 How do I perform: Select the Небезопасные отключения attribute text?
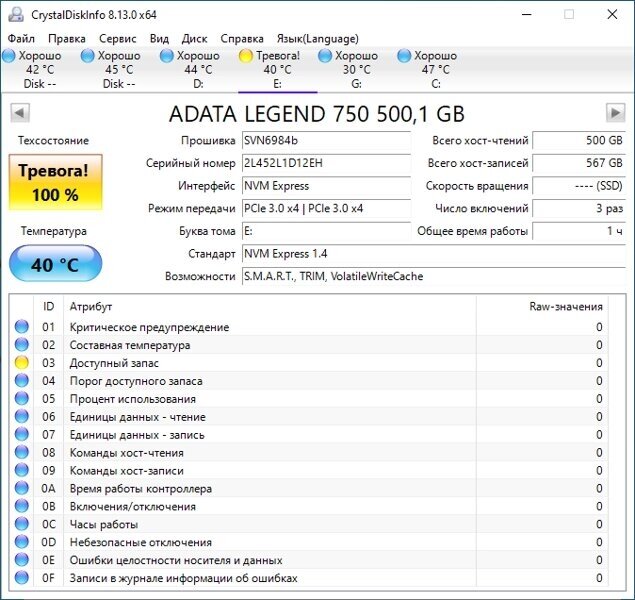141,542
